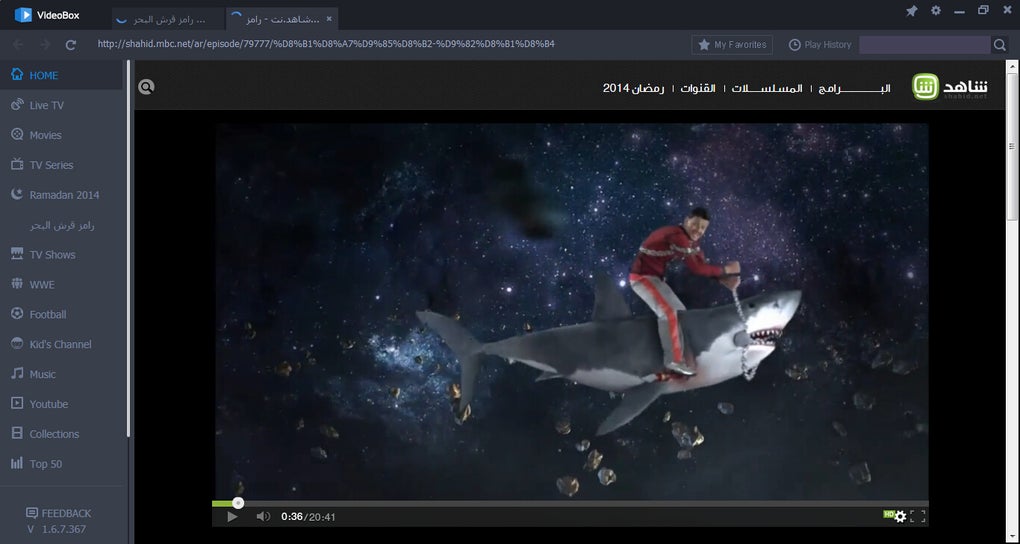Go forward with the forward arrow
Screen dimensions: 1020x544
pyautogui.click(x=45, y=44)
